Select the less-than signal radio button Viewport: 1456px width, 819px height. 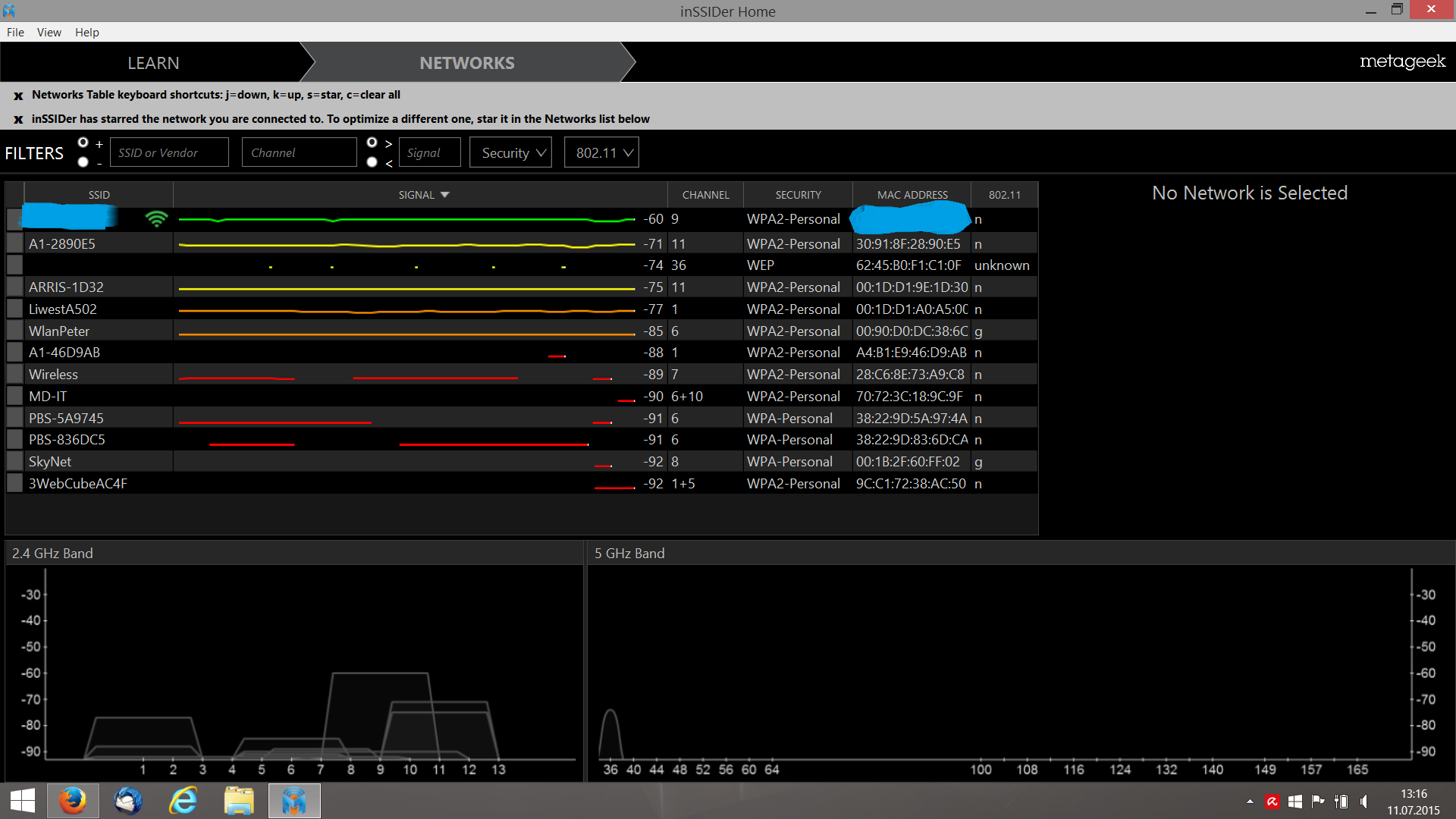pyautogui.click(x=372, y=162)
